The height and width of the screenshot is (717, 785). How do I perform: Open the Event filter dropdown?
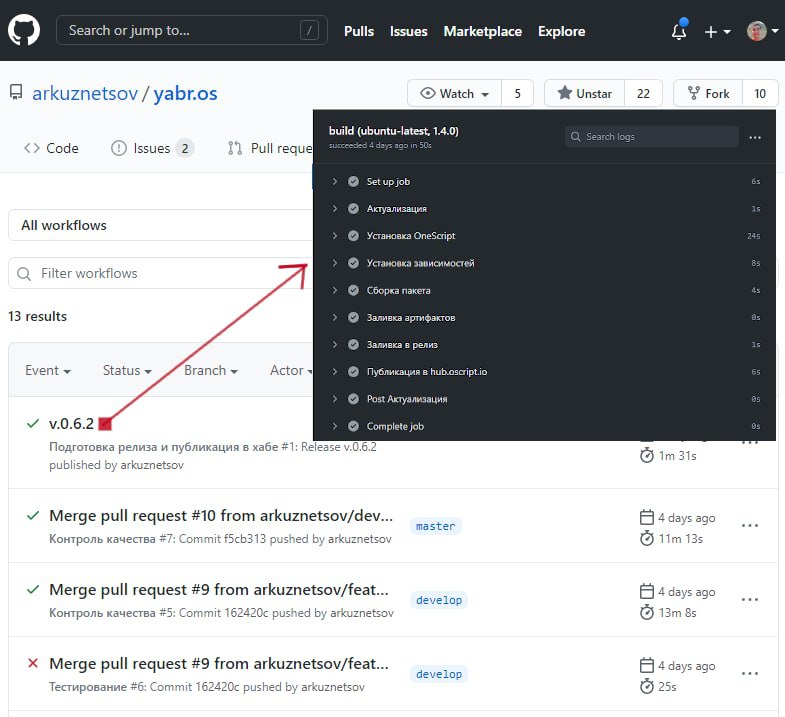tap(48, 370)
